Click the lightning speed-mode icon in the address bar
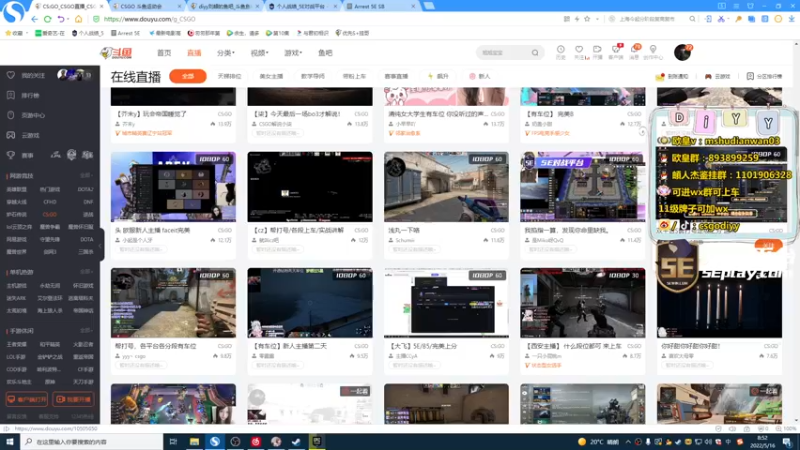The image size is (800, 450). tap(577, 19)
